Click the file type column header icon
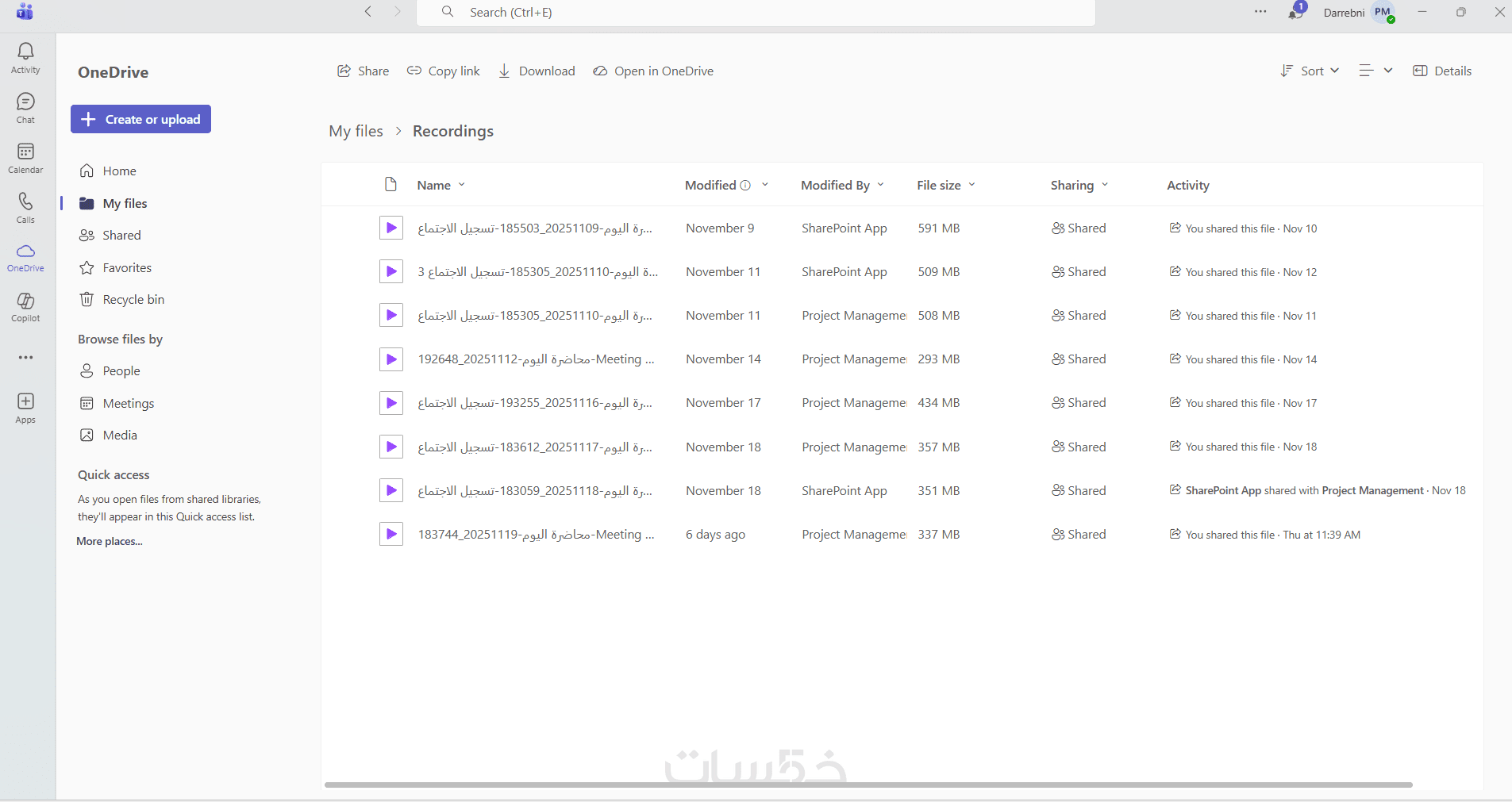Screen dimensions: 1512x802 click(x=391, y=185)
